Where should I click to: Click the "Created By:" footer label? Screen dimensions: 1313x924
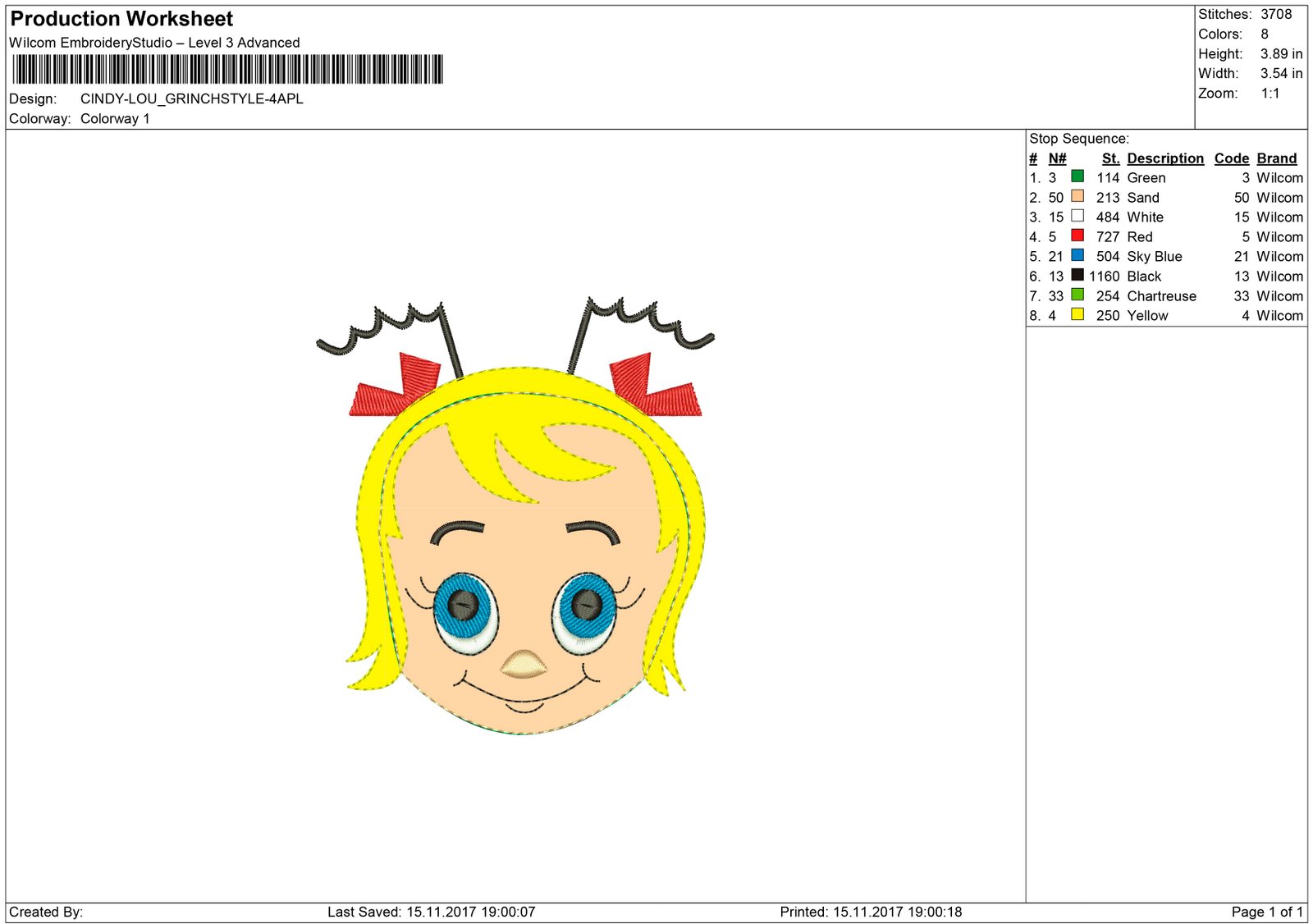pos(46,912)
